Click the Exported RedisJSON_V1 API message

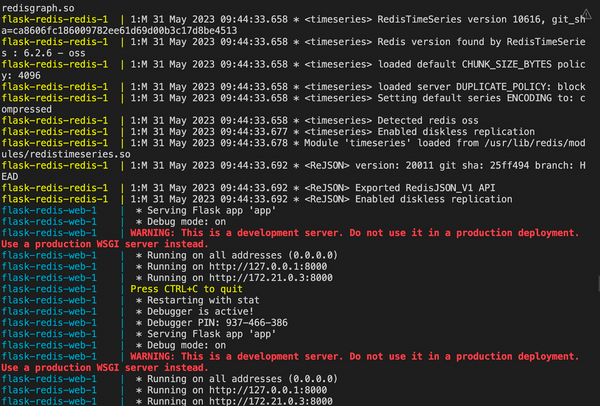425,188
